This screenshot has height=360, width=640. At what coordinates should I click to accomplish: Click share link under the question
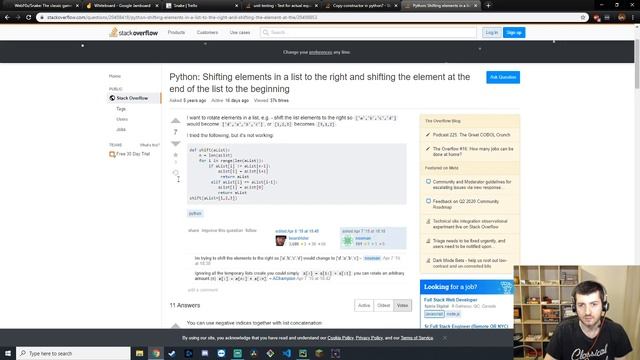pos(193,230)
